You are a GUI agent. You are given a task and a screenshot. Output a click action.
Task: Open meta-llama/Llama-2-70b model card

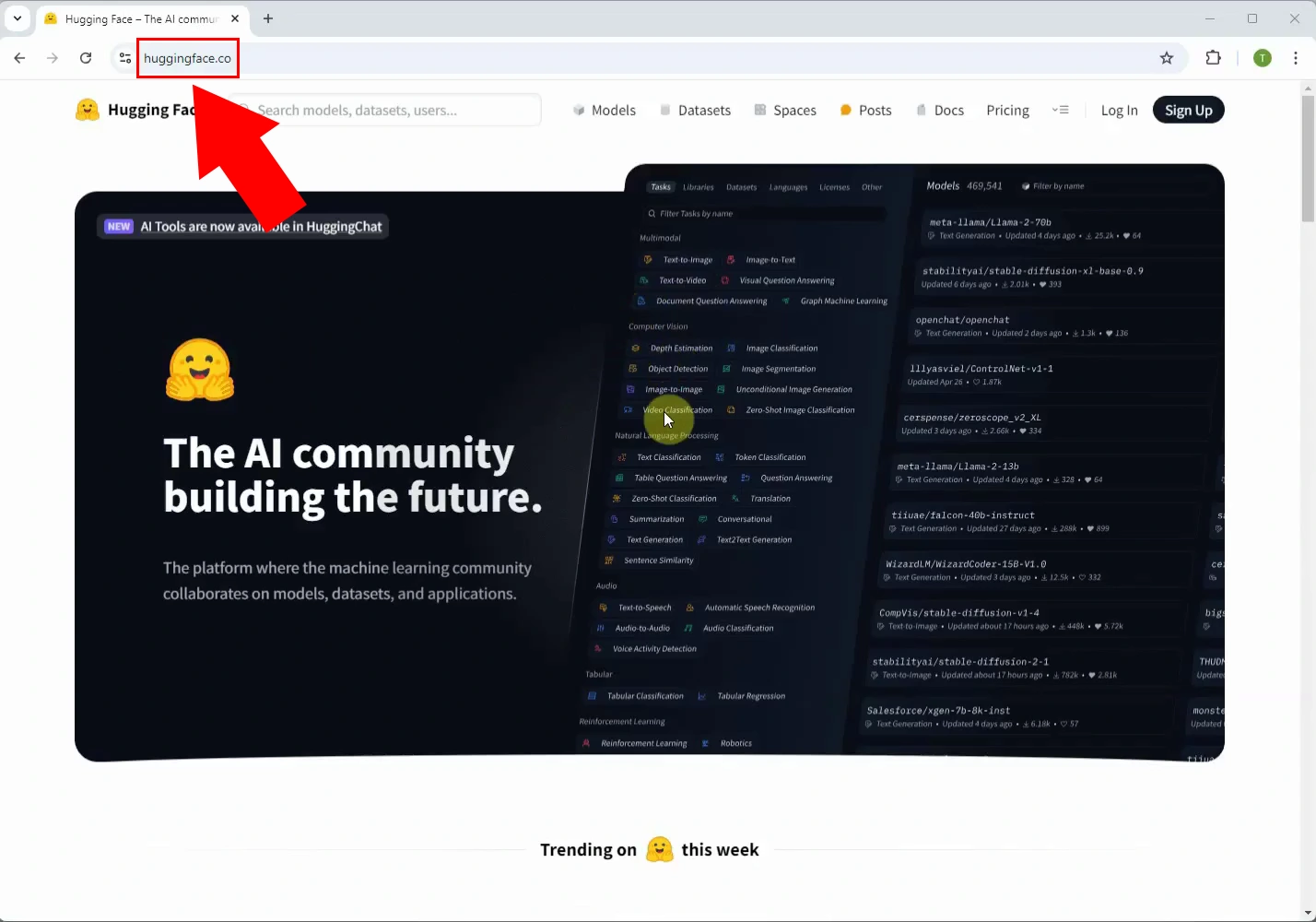1069,229
